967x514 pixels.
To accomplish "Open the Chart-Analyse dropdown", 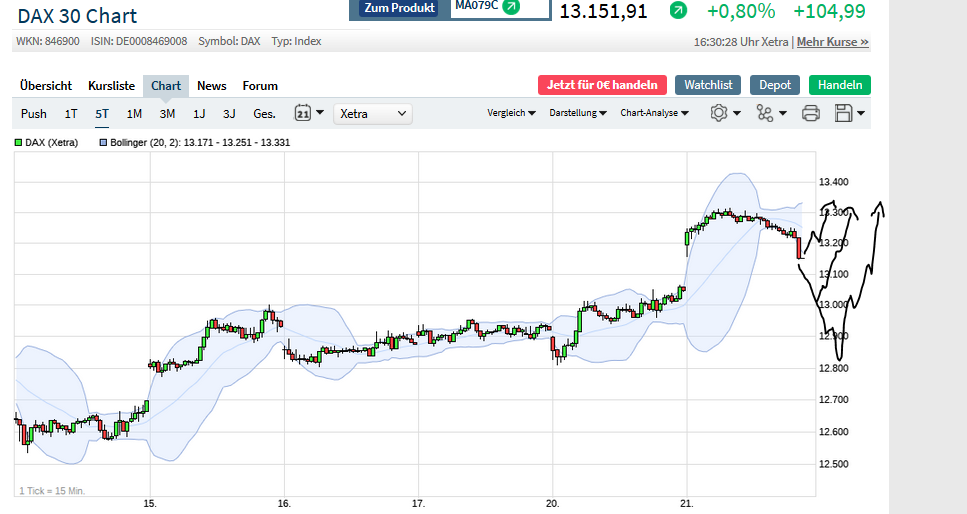I will [x=654, y=113].
